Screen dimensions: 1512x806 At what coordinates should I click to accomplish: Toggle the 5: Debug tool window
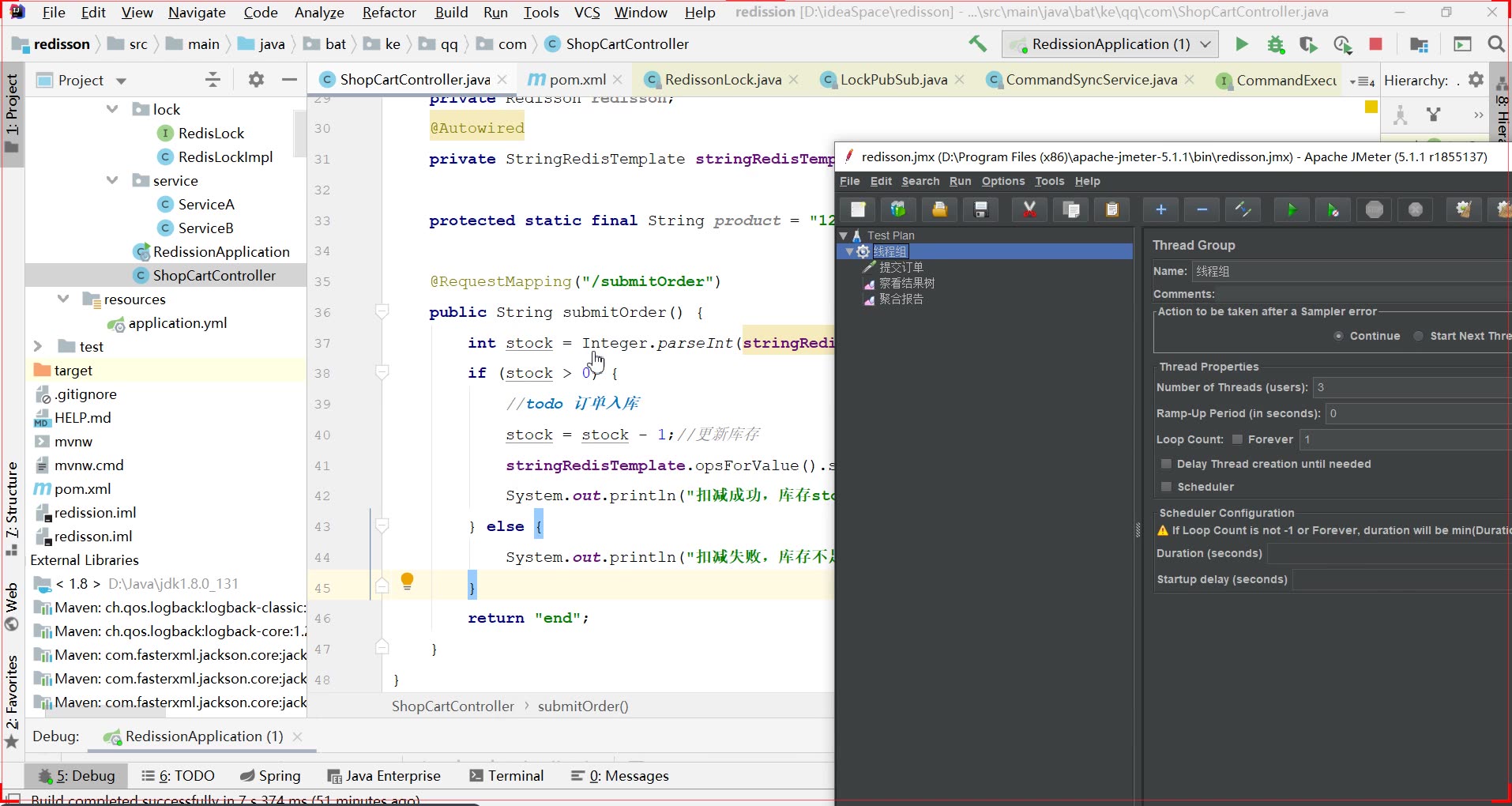point(77,776)
